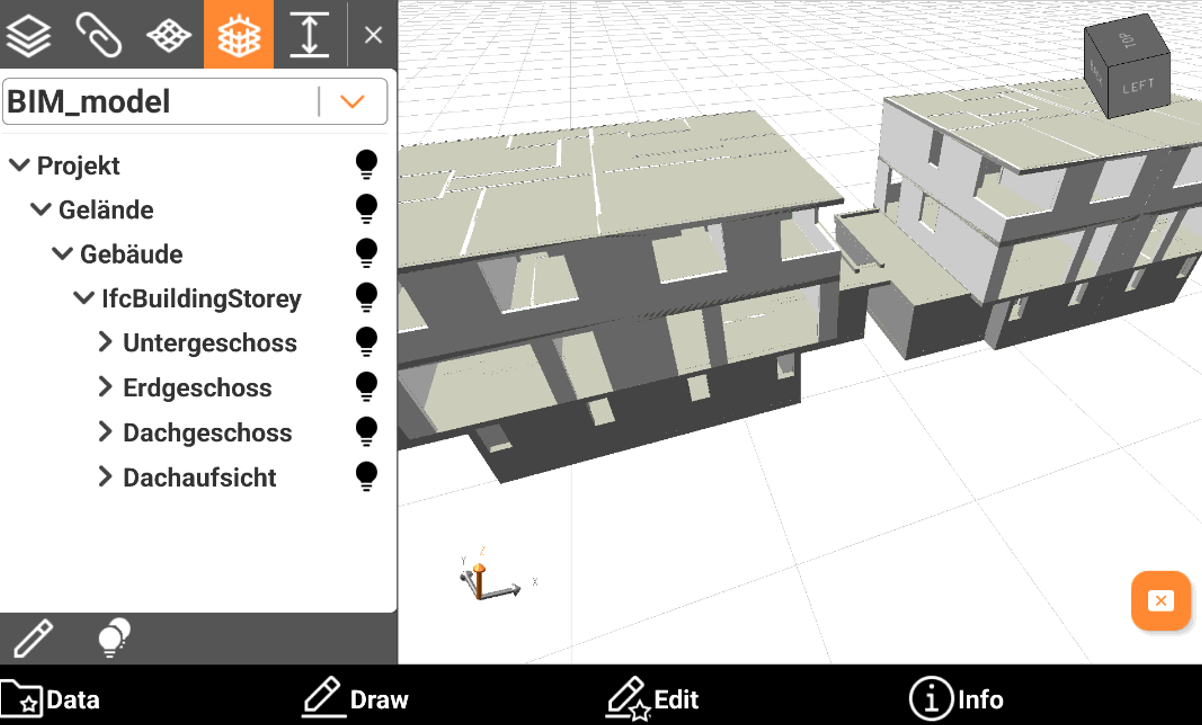Open the Edit menu
The image size is (1202, 725).
[x=653, y=699]
